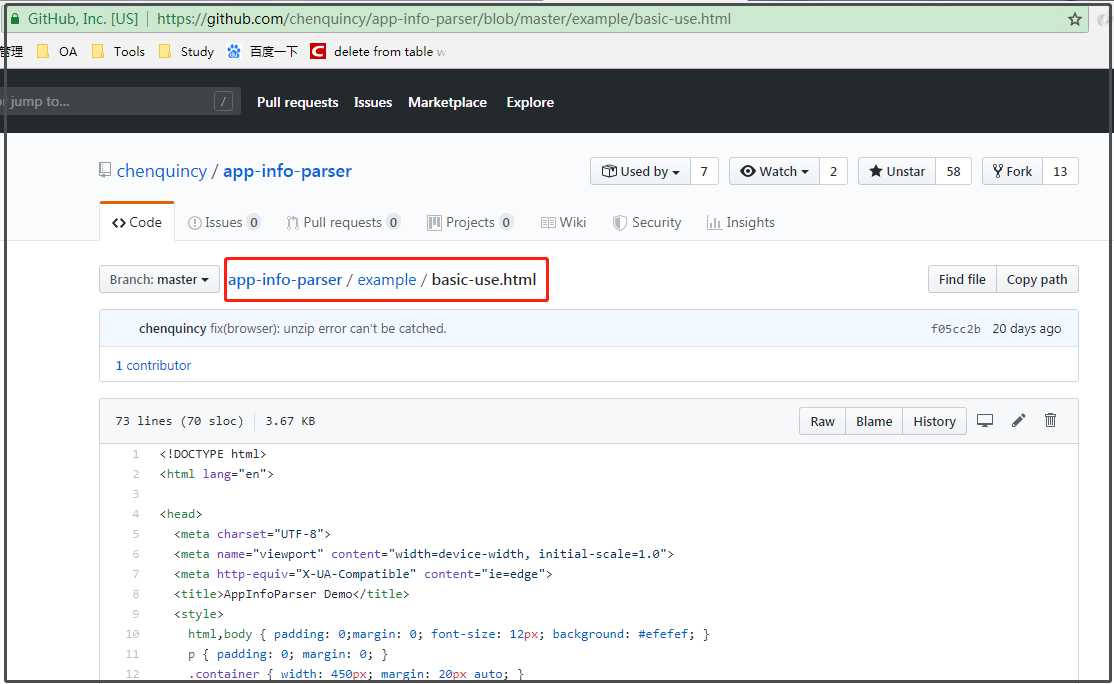The image size is (1114, 684).
Task: Open Explore in top navigation
Action: 530,102
